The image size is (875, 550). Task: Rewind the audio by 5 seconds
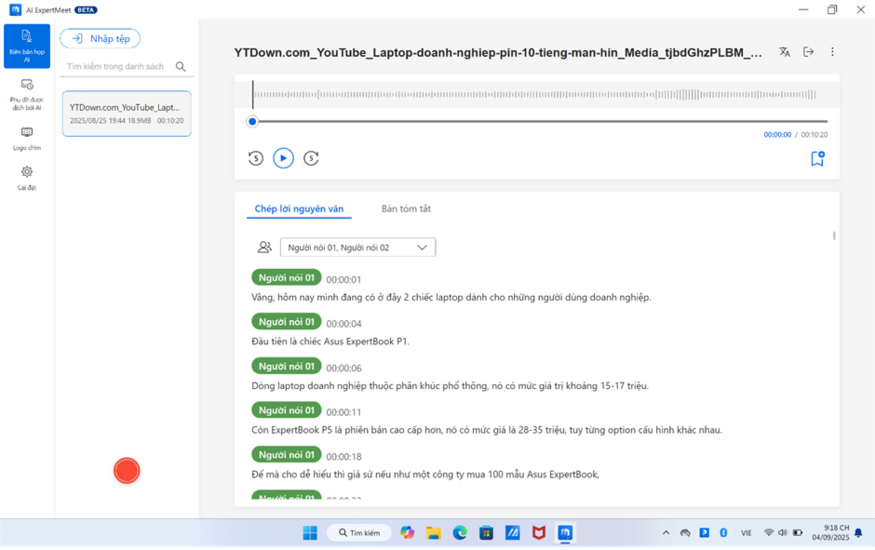click(255, 158)
